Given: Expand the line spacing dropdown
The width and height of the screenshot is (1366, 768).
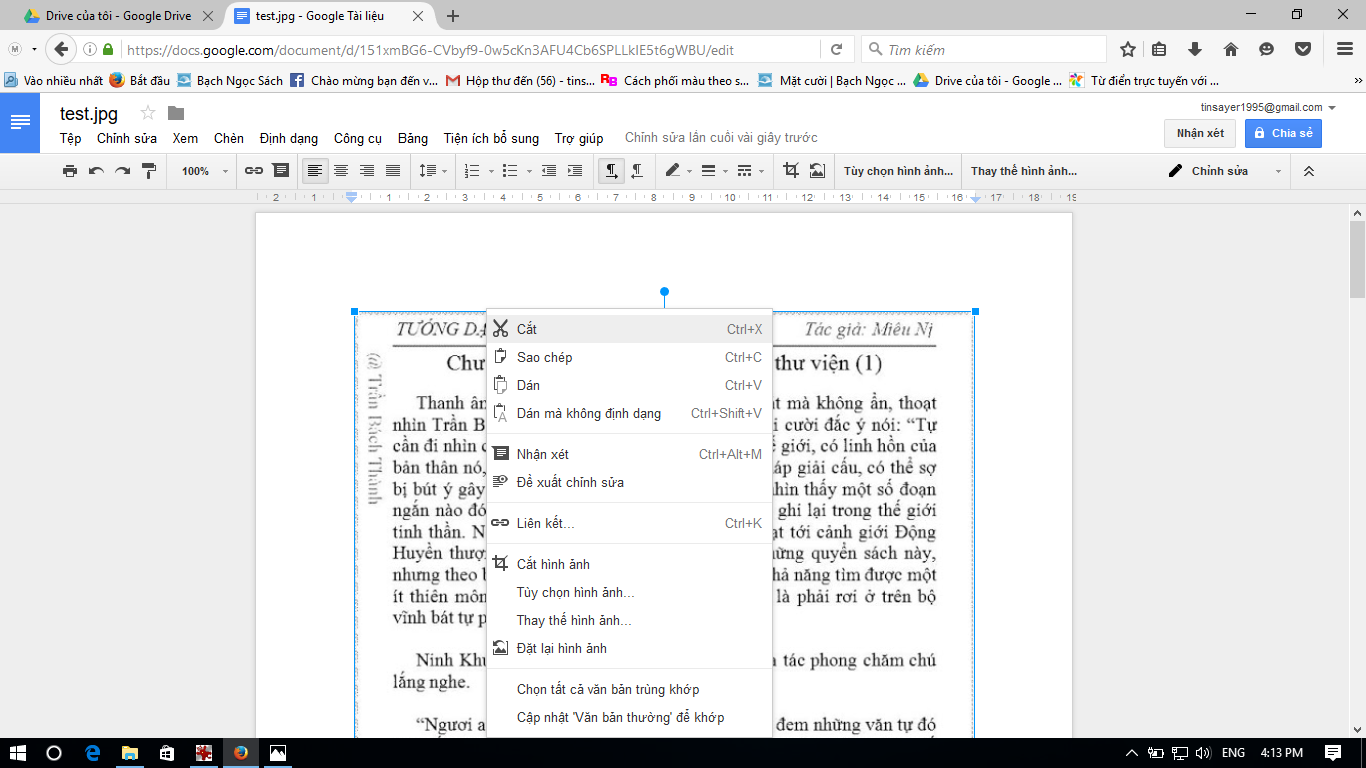Looking at the screenshot, I should click(432, 171).
